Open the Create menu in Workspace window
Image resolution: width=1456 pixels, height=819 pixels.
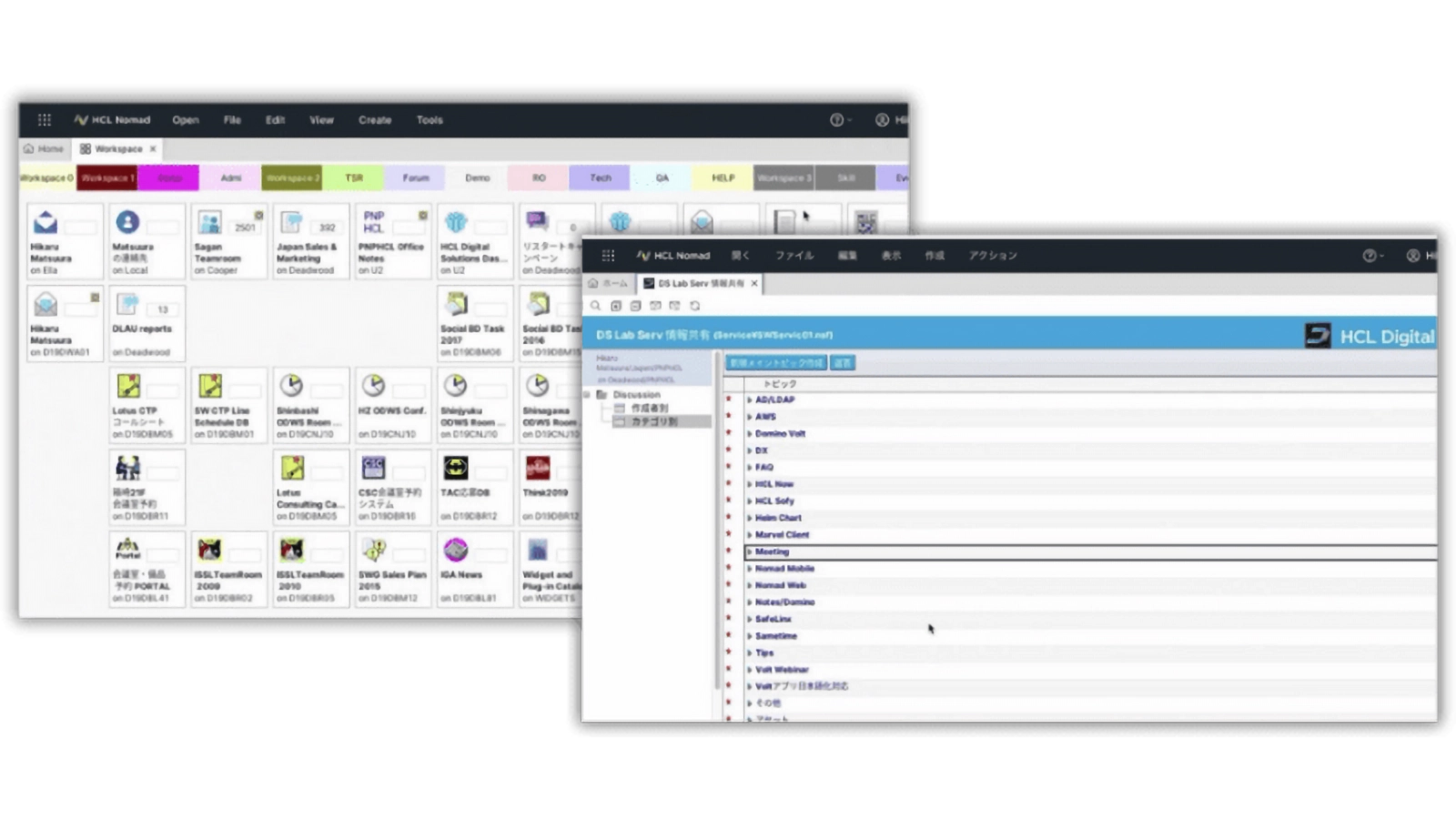point(375,120)
